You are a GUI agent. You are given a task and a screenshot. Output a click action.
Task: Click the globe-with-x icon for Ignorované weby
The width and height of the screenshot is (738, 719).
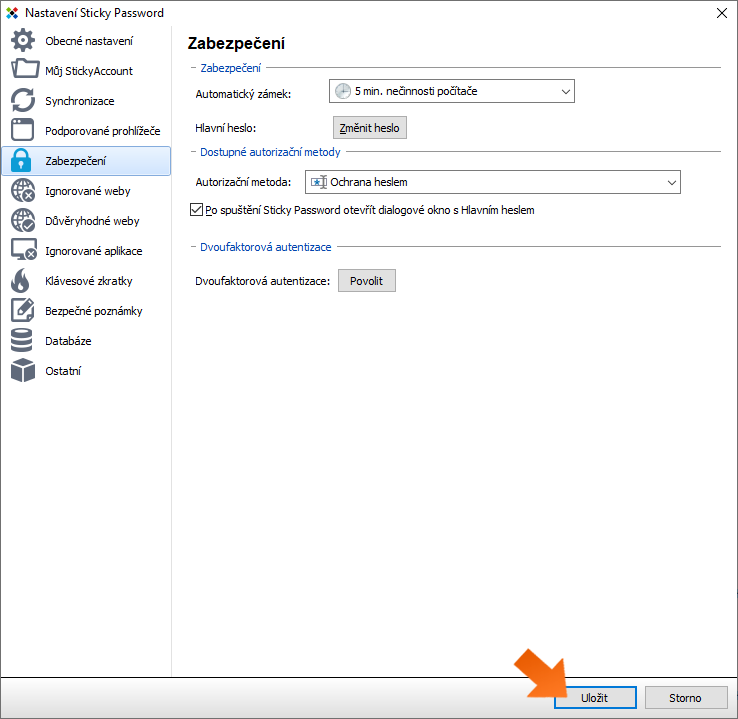click(x=23, y=191)
